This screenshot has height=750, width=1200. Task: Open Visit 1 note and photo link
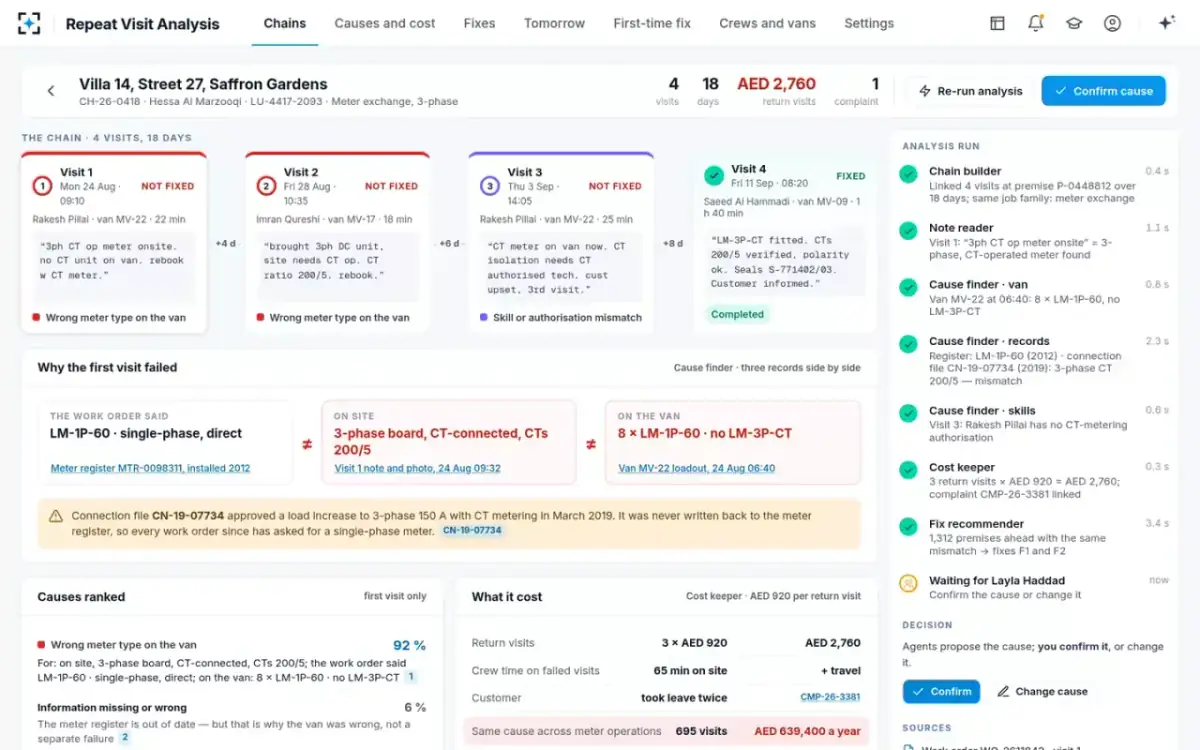pyautogui.click(x=417, y=468)
